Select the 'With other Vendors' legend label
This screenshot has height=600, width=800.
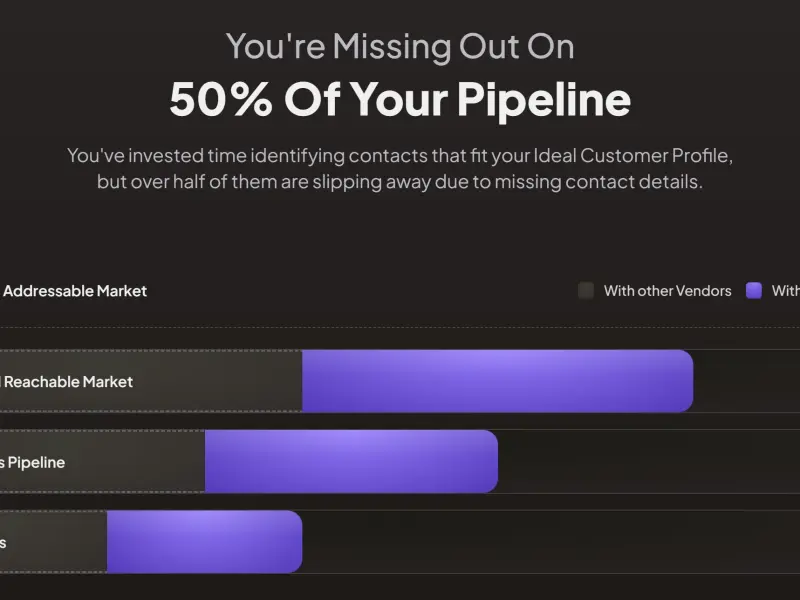coord(667,291)
